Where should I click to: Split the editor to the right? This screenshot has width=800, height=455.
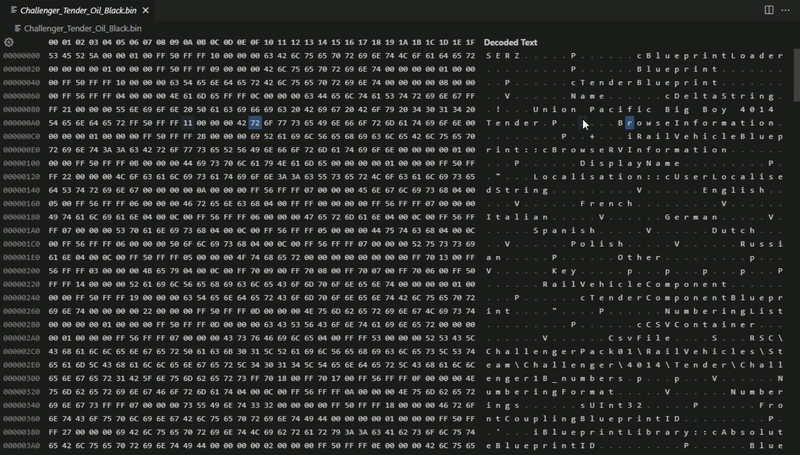(x=769, y=10)
